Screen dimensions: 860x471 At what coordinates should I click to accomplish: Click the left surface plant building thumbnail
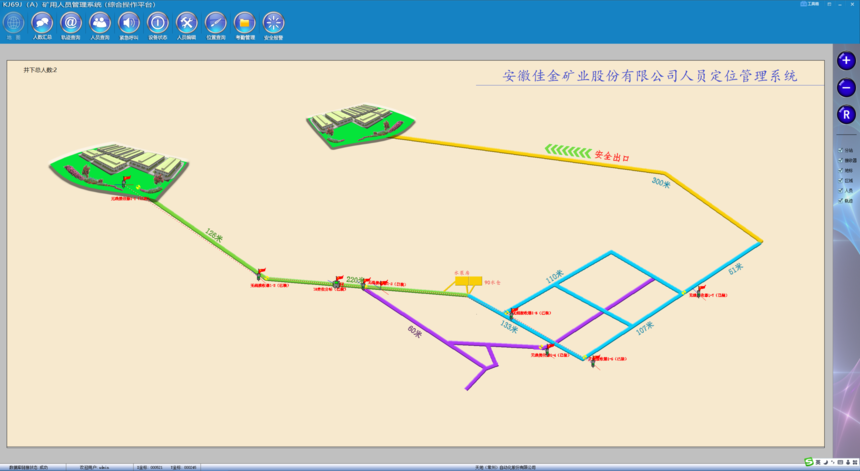tap(119, 171)
